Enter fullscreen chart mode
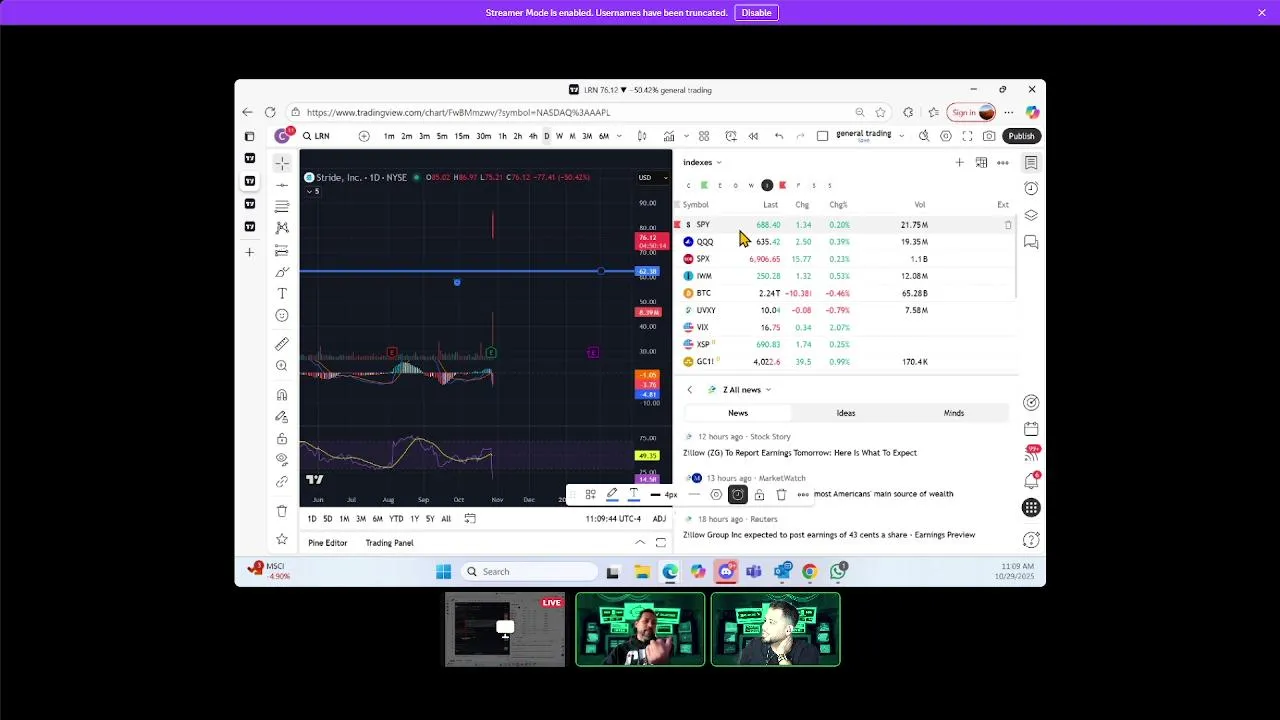This screenshot has height=720, width=1280. coord(967,136)
